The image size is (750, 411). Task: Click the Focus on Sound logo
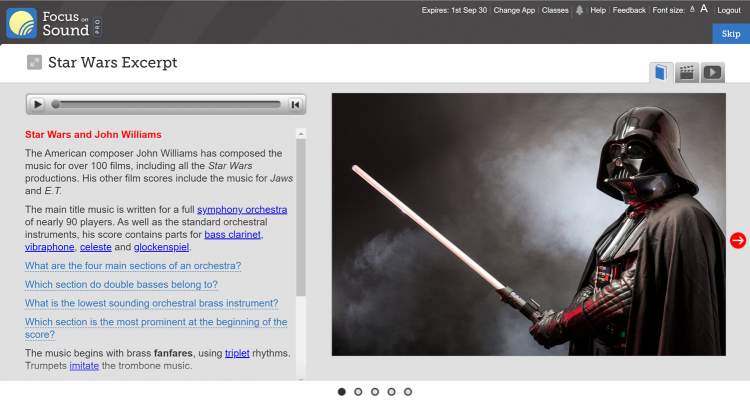click(54, 23)
